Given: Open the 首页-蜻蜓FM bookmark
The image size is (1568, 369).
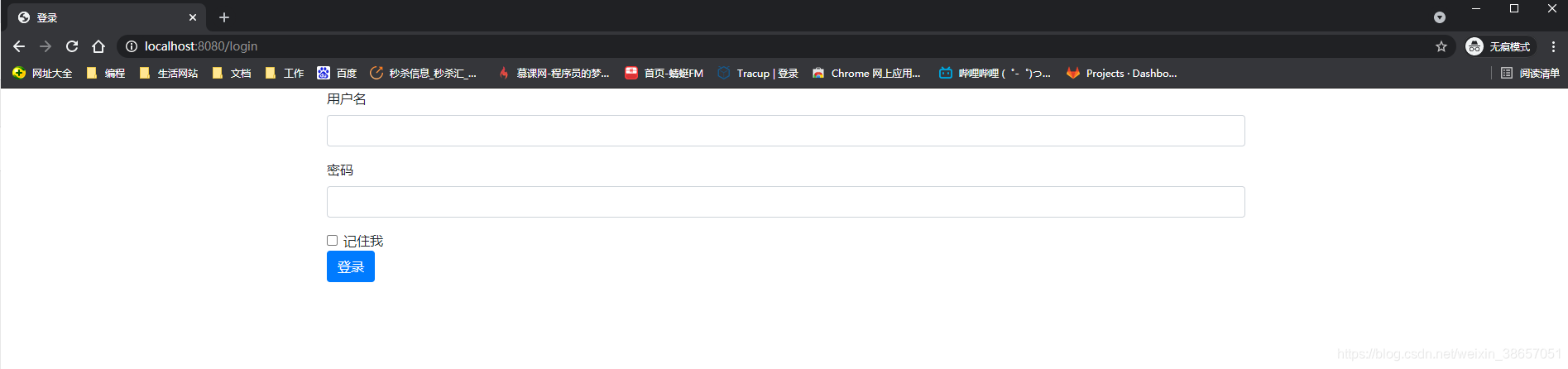Looking at the screenshot, I should (x=664, y=73).
